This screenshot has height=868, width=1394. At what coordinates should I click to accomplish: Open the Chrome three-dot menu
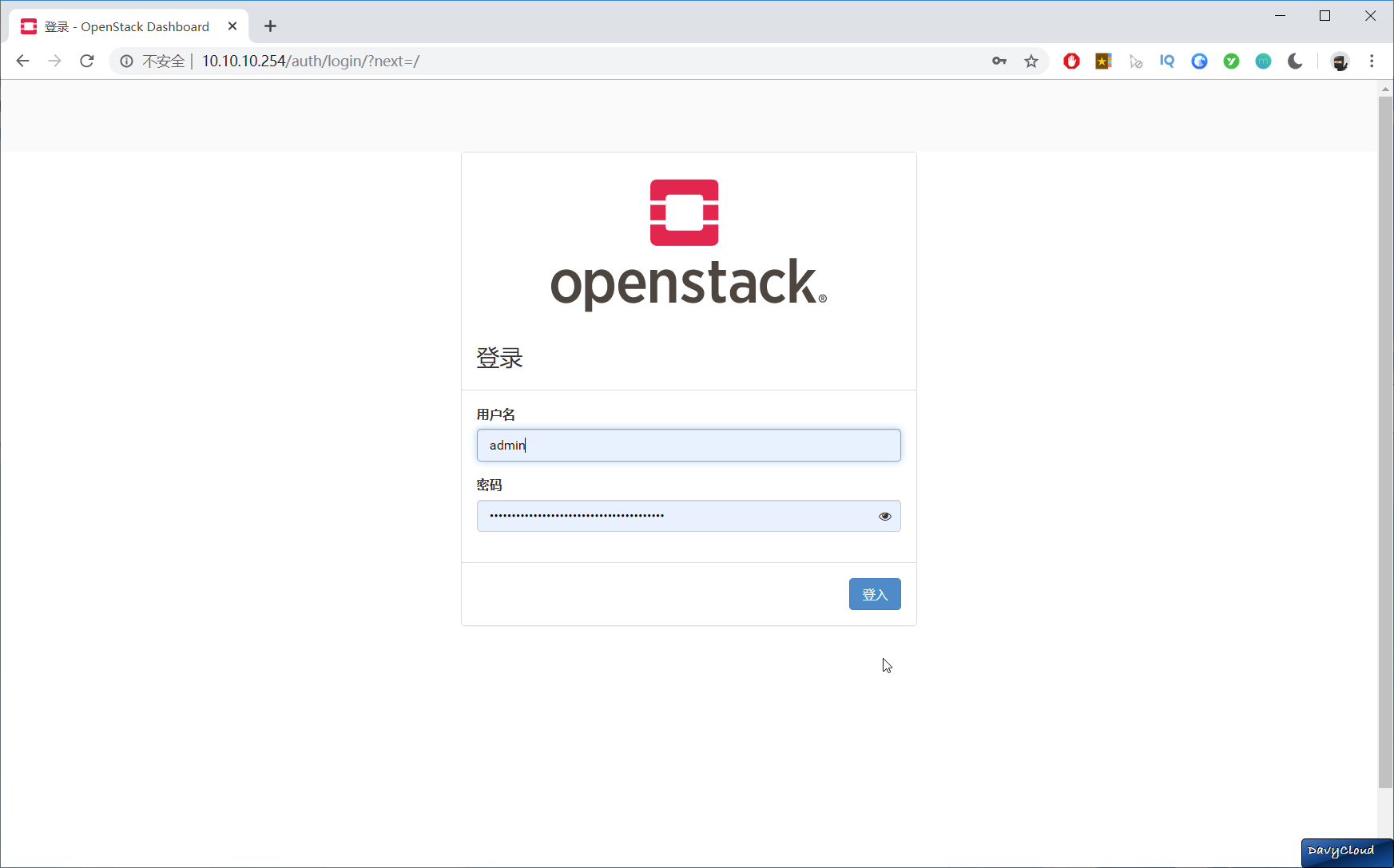click(x=1372, y=61)
